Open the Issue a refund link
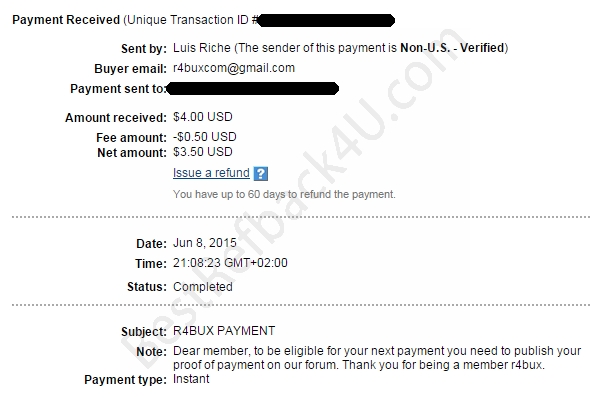The image size is (591, 398). tap(211, 173)
